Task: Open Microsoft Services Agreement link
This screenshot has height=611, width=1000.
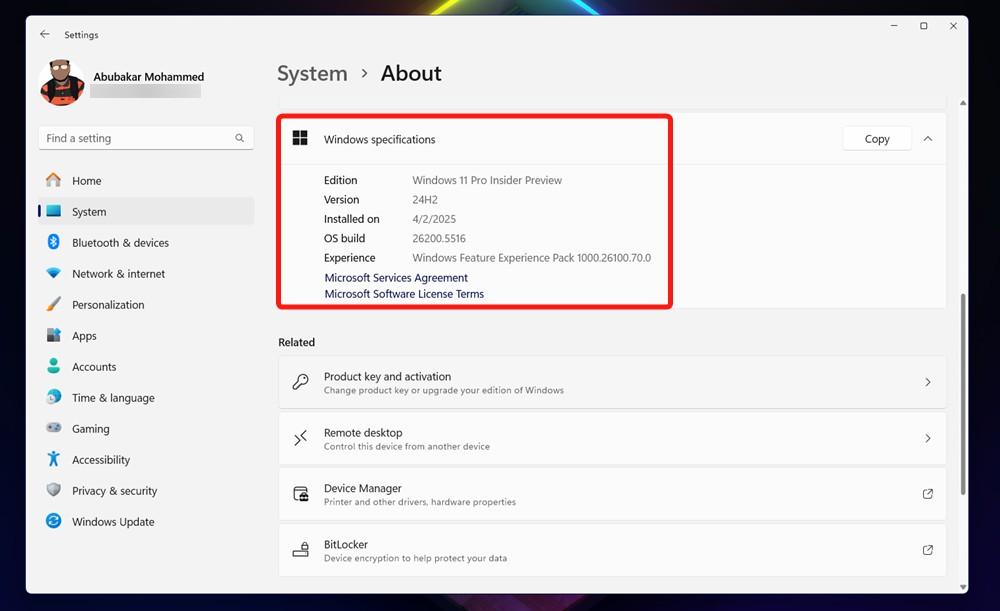Action: click(396, 277)
